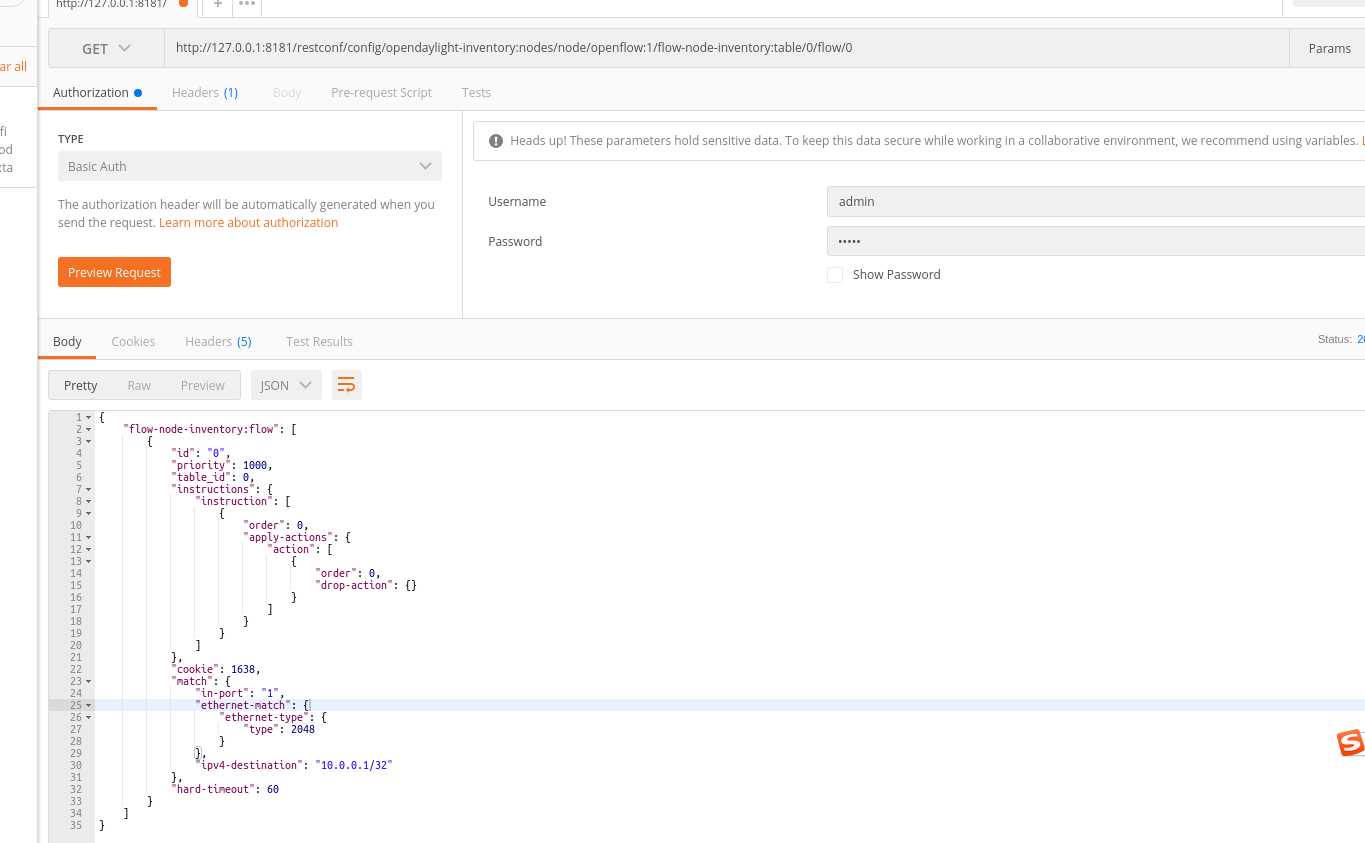Open the tab options ellipsis menu

tap(247, 4)
